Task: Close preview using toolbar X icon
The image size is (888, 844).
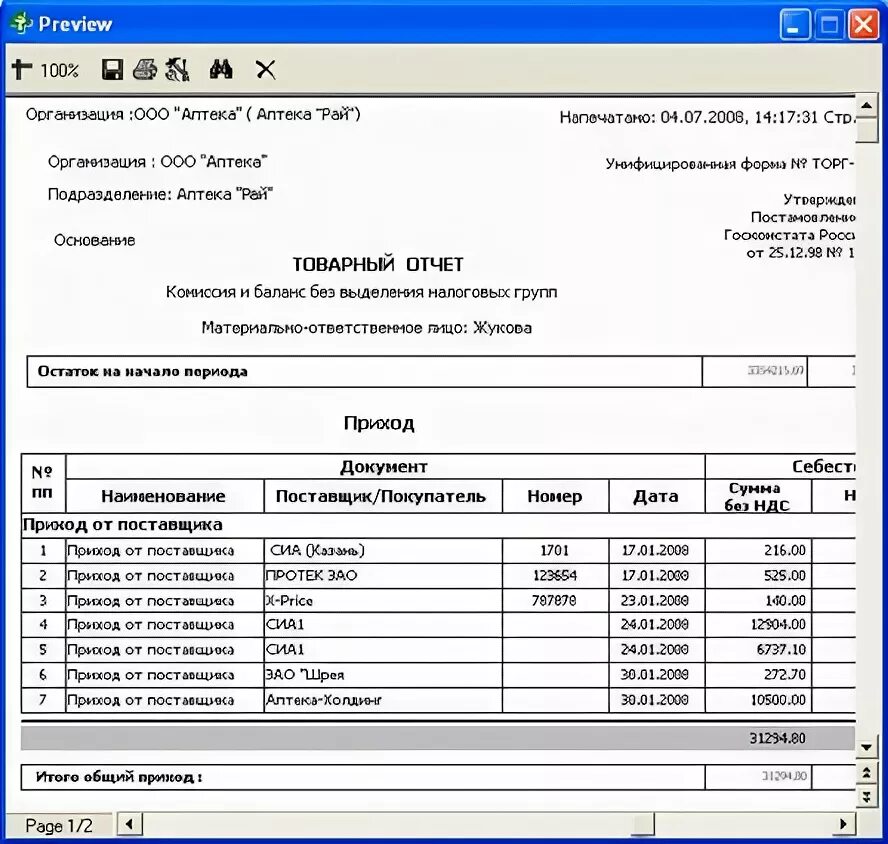Action: click(265, 70)
